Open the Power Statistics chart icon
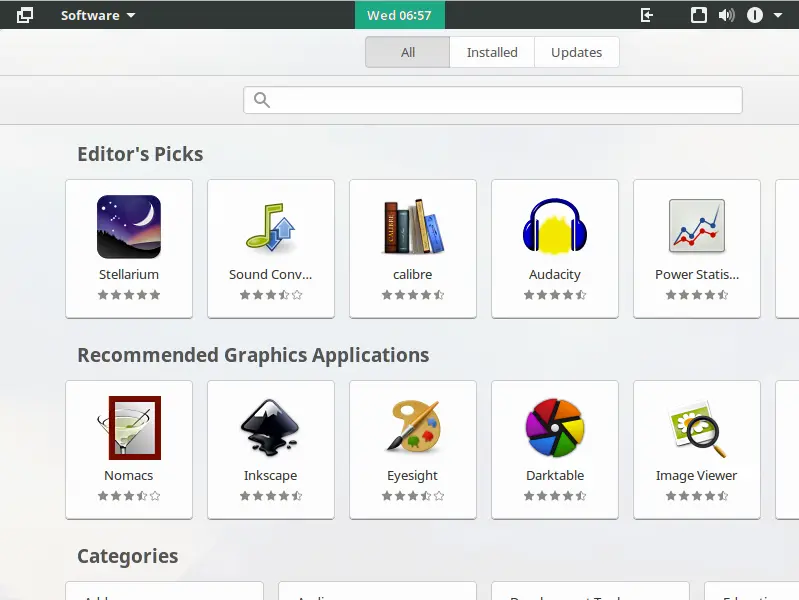 [x=696, y=227]
